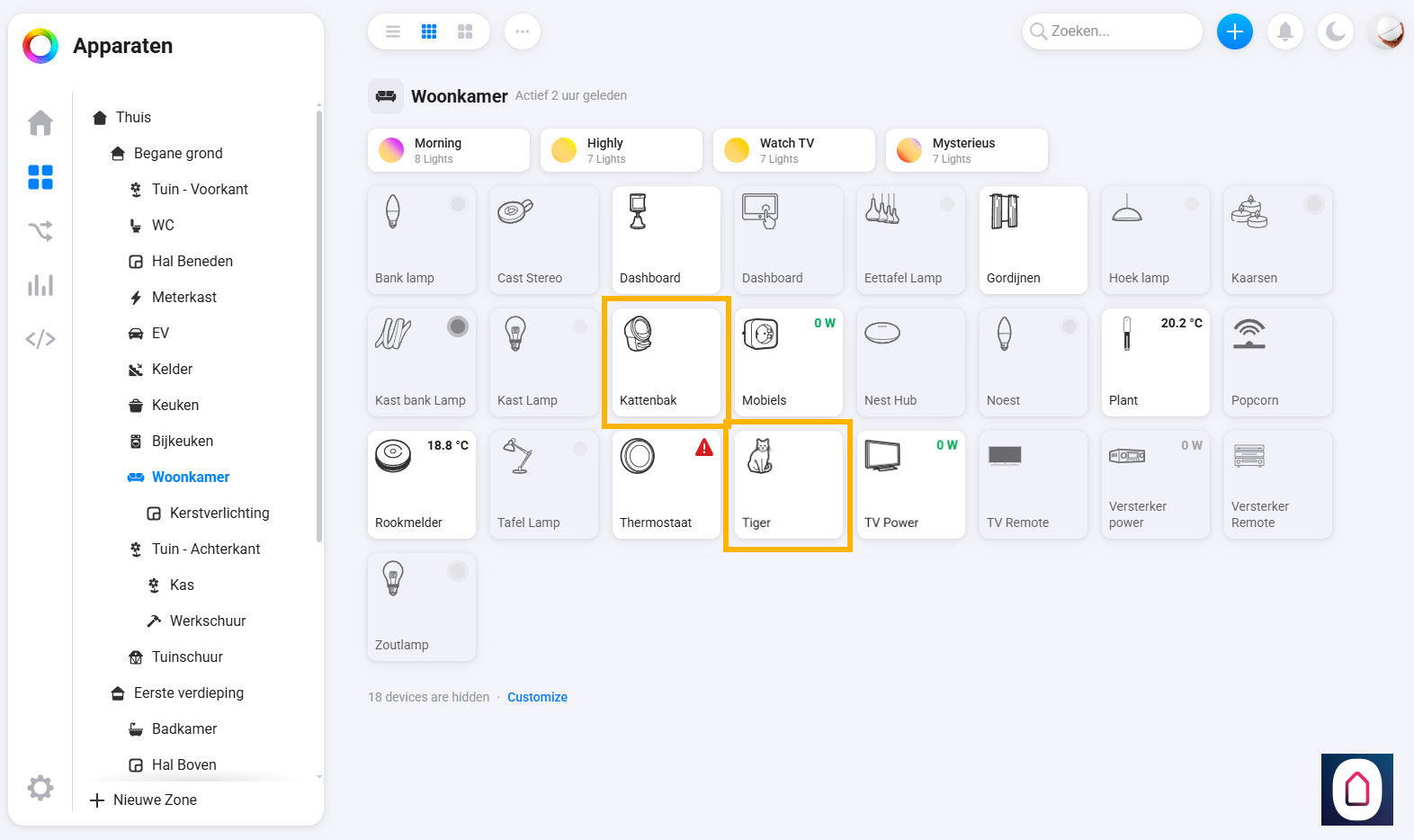Select the Kerstverlichting zone
Image resolution: width=1414 pixels, height=840 pixels.
[219, 513]
